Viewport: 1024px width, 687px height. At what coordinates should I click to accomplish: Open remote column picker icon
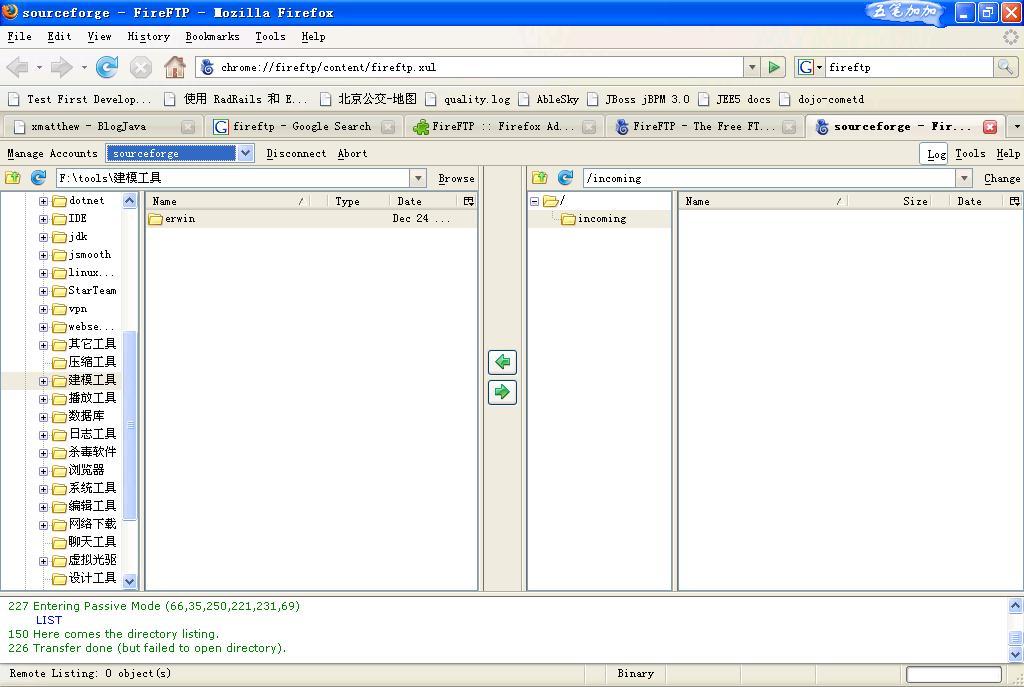click(1014, 201)
